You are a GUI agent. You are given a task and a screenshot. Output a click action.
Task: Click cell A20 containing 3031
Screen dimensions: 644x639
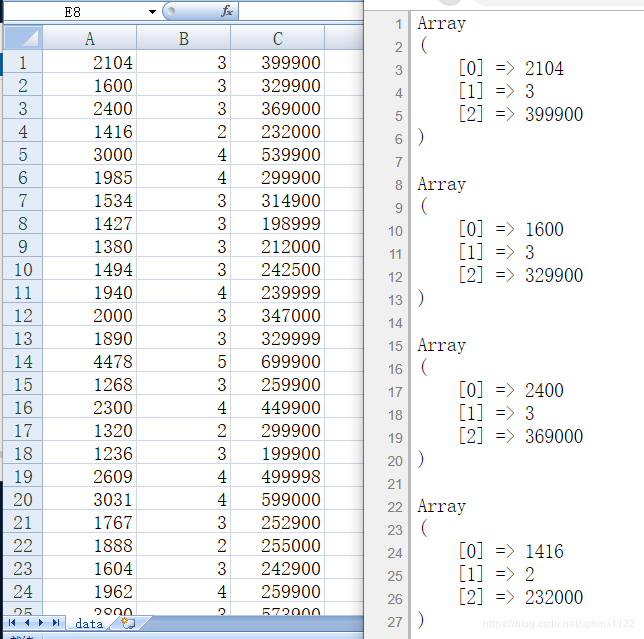click(90, 499)
